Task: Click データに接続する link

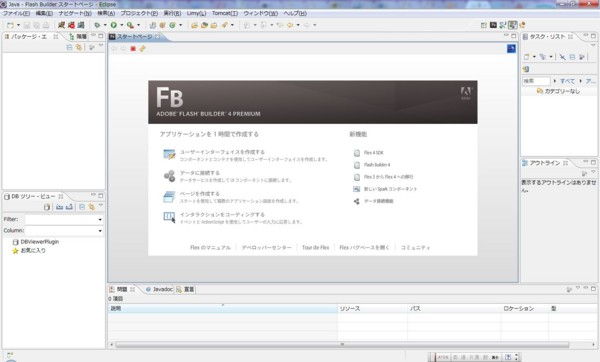Action: (200, 173)
